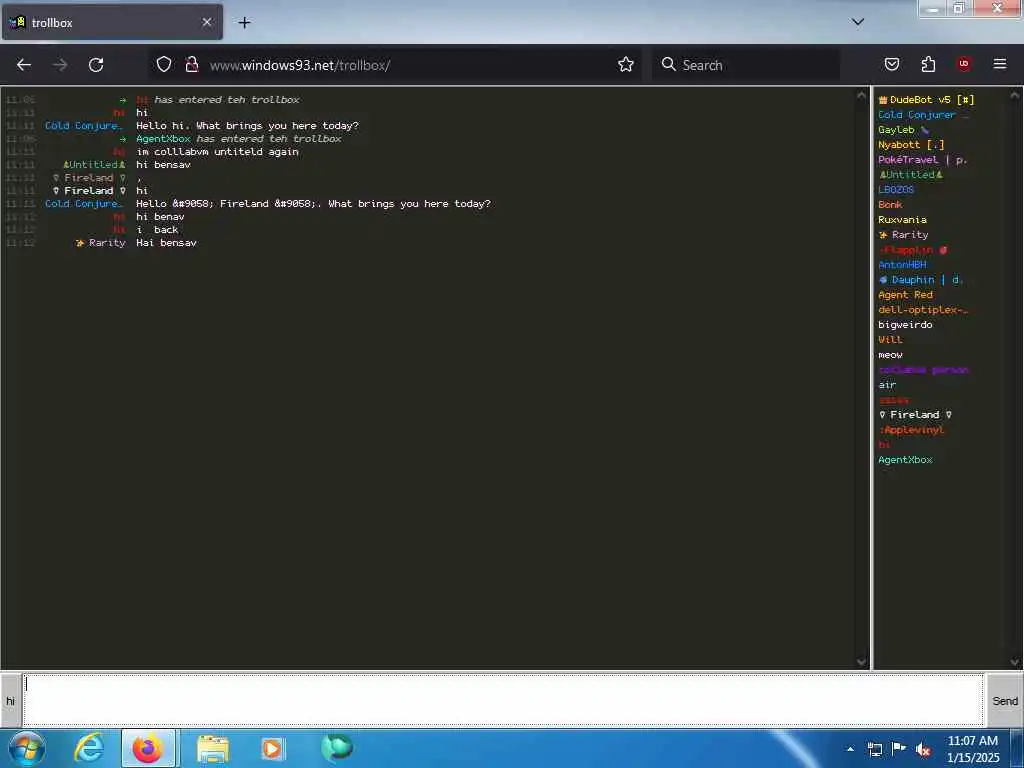The image size is (1024, 768).
Task: Select bigweirdo in user list
Action: tap(905, 325)
